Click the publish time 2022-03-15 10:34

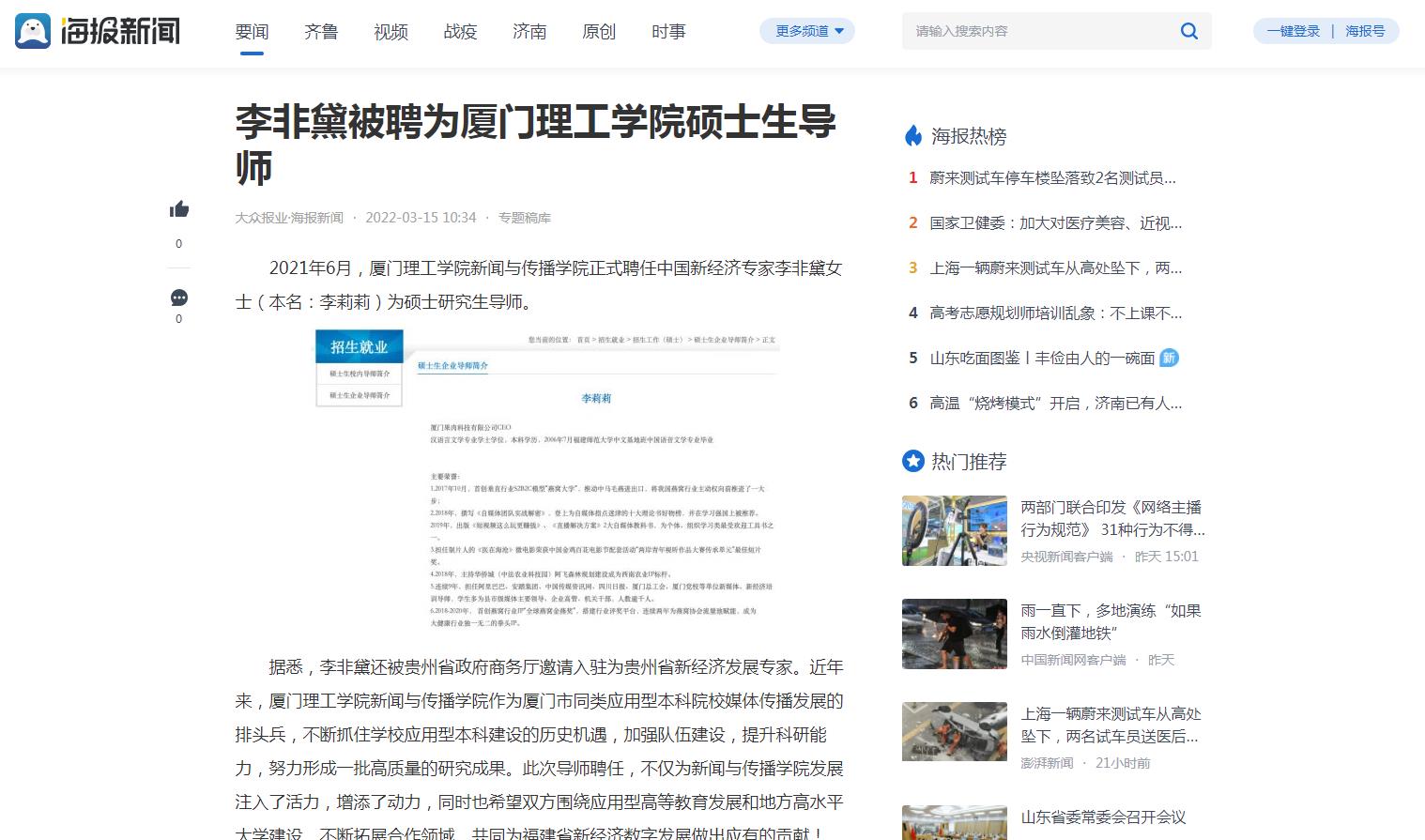pyautogui.click(x=421, y=218)
